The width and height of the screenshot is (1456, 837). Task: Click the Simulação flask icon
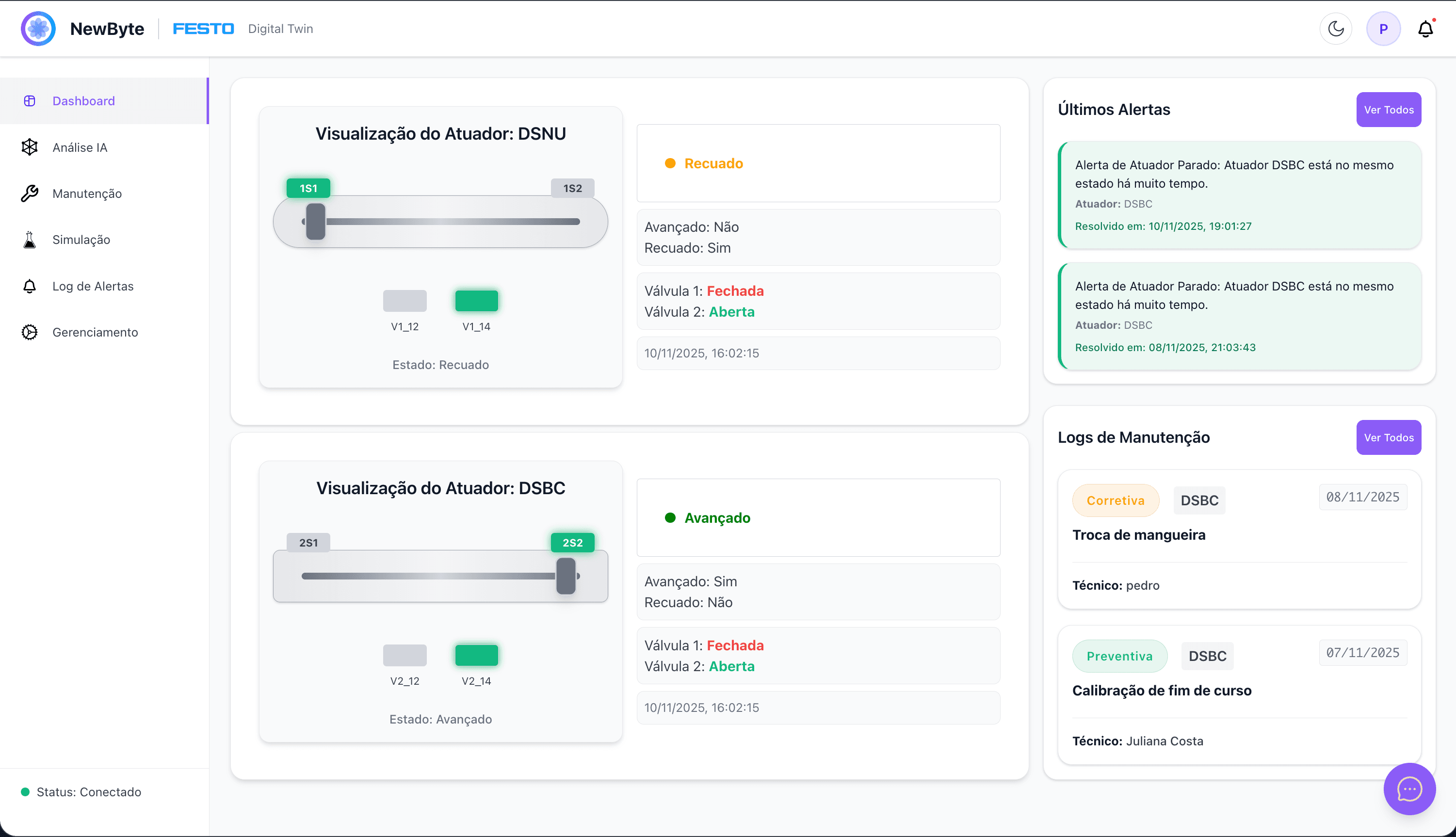pyautogui.click(x=29, y=240)
